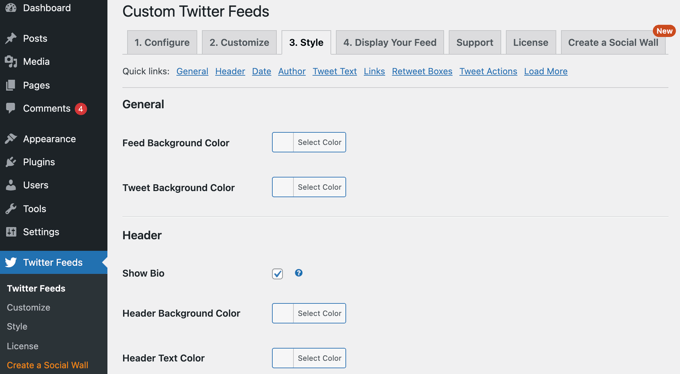Click the Dashboard gauge icon
680x374 pixels.
[11, 8]
